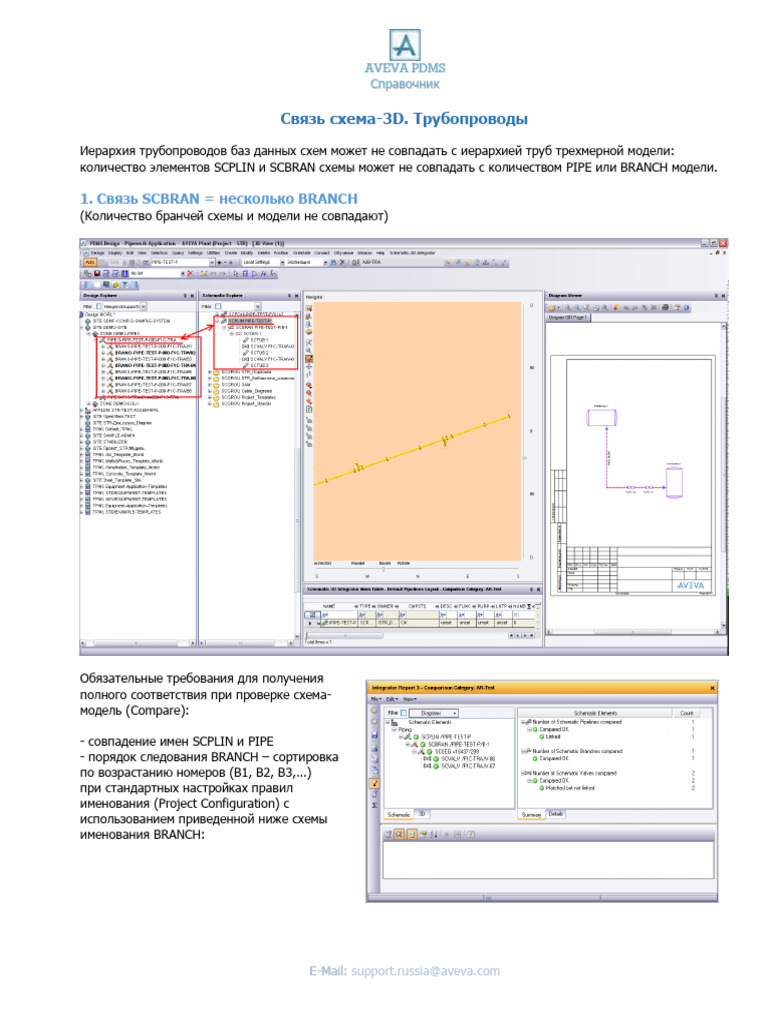Click the highlighted magnifier icon in report lower toolbar
Image resolution: width=768 pixels, height=1024 pixels.
click(x=399, y=834)
